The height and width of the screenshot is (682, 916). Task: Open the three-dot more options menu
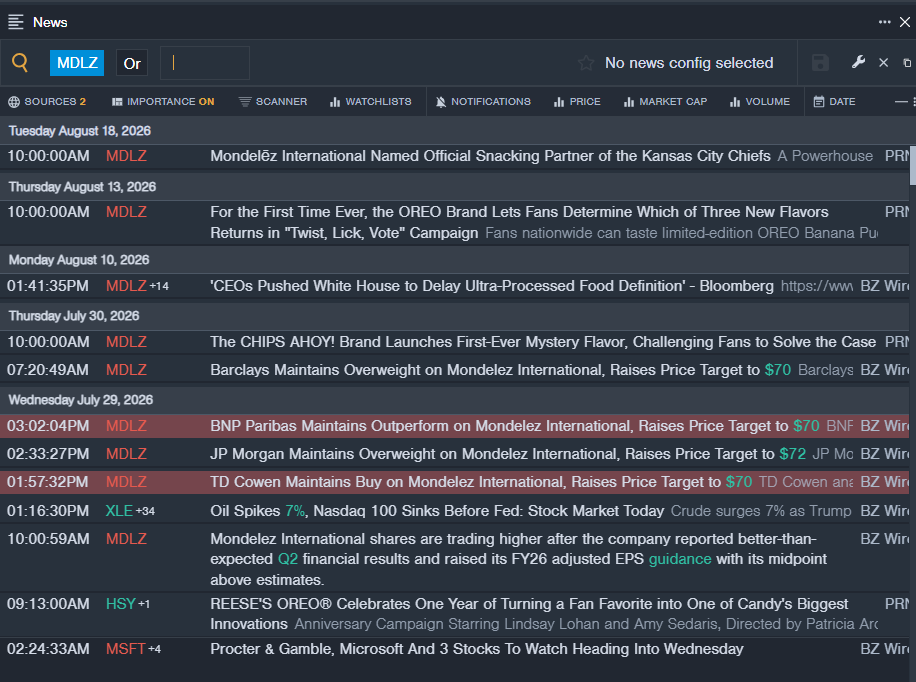[884, 22]
